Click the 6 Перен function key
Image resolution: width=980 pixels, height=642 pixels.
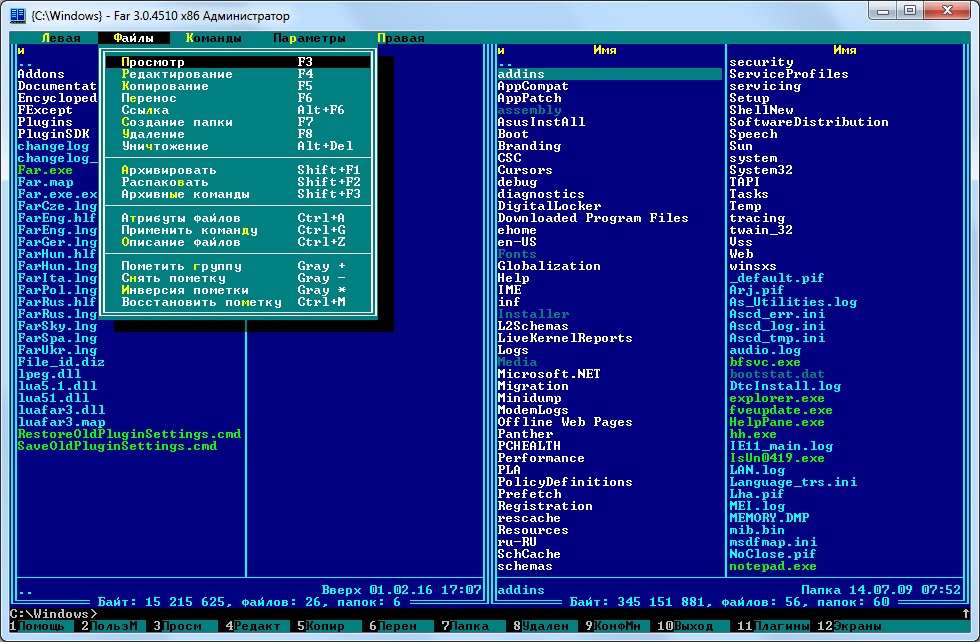(x=397, y=626)
